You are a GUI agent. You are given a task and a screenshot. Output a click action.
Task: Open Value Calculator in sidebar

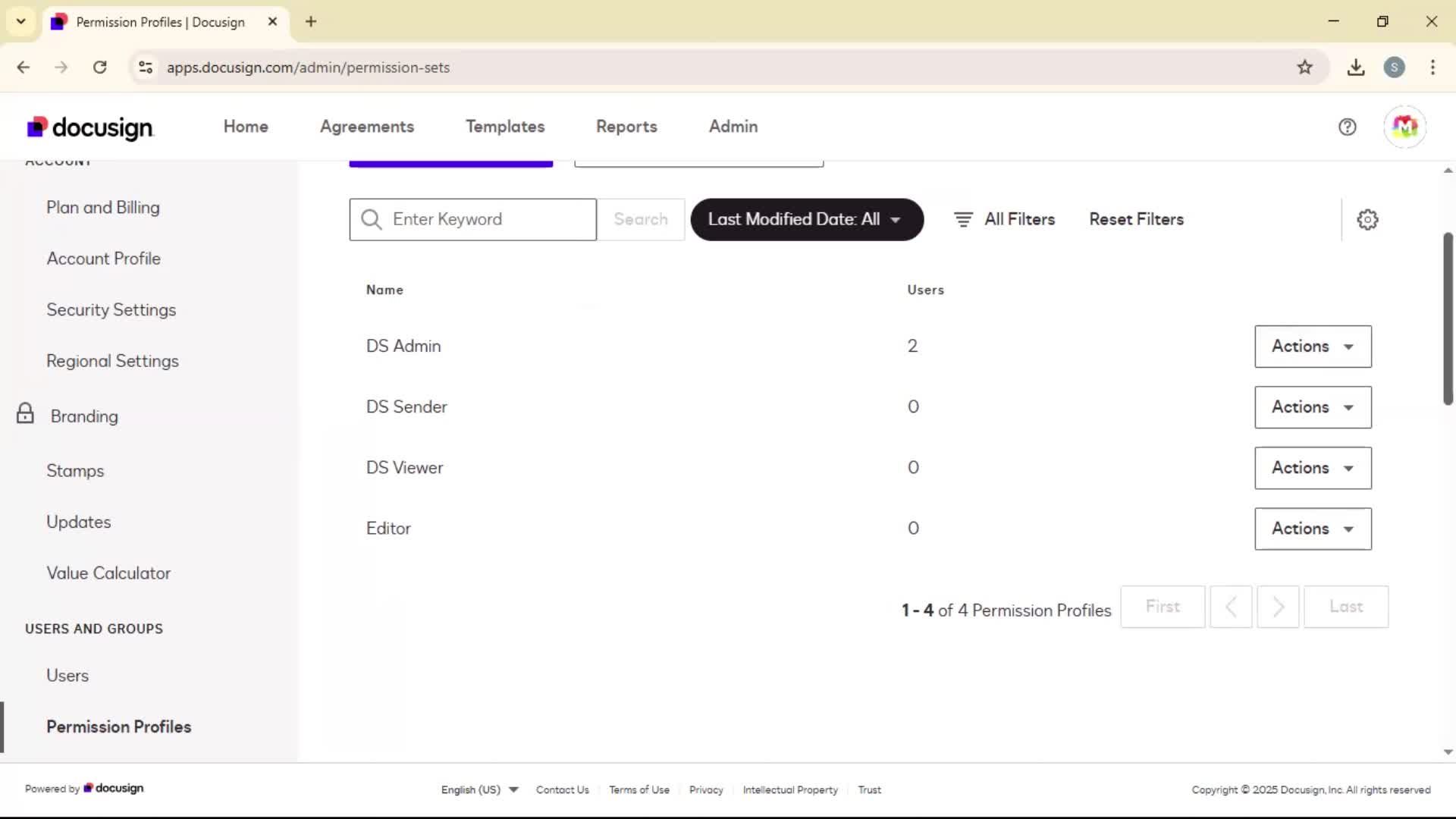108,573
